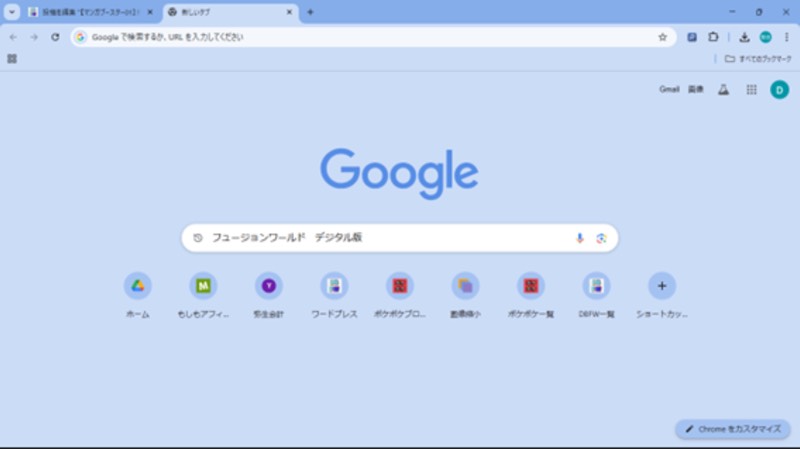Open the apps grid in bookmarks bar

pos(12,59)
